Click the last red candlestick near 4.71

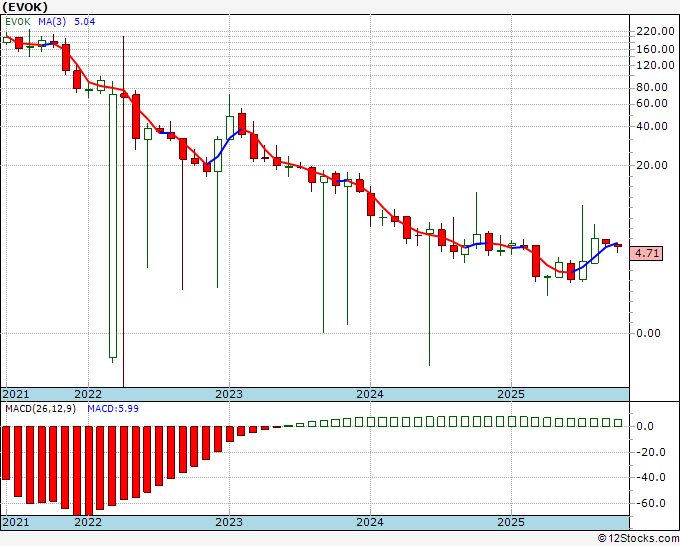[618, 246]
